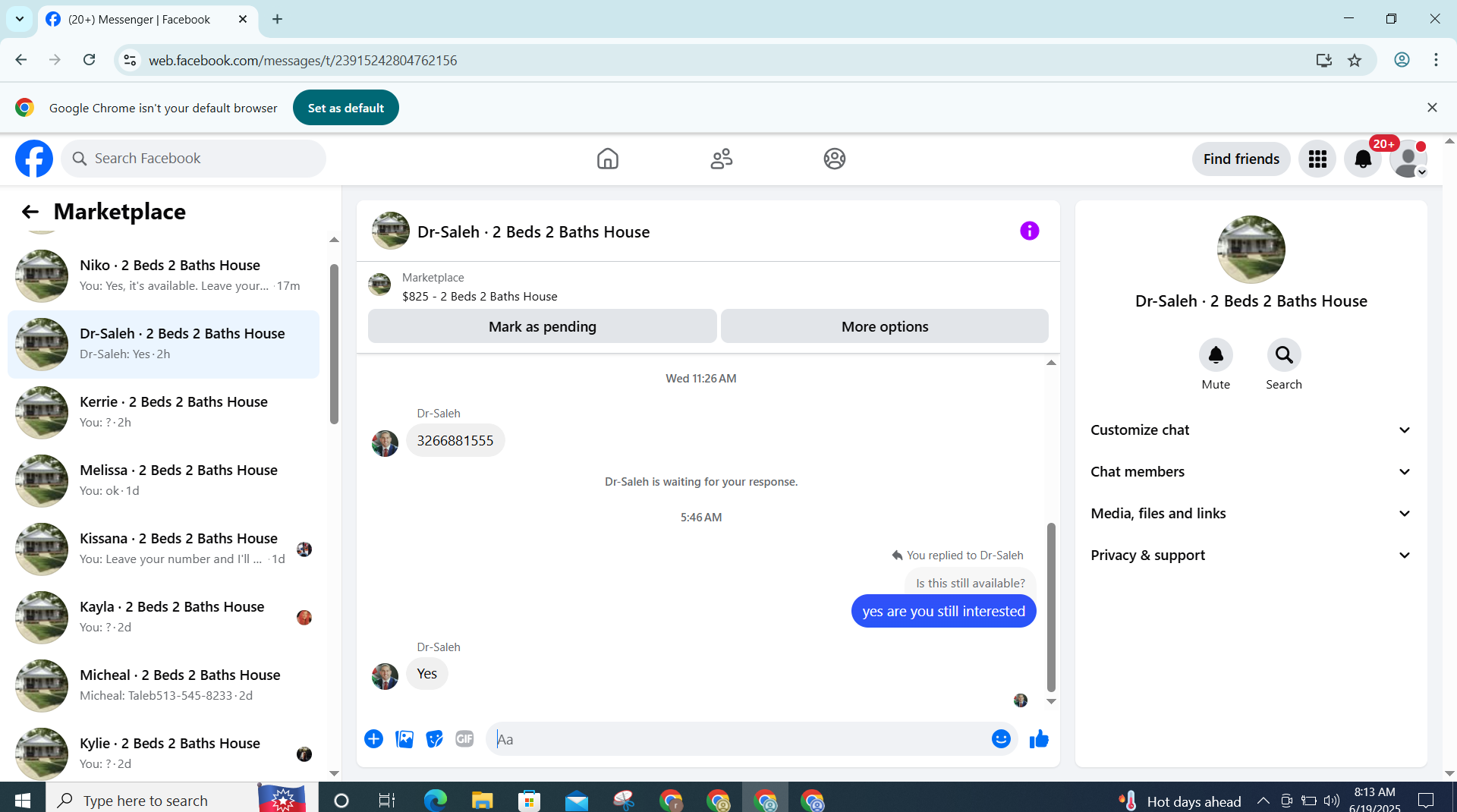Click the conversation list scrollbar thumb
Screen dimensions: 1457x812
(334, 344)
